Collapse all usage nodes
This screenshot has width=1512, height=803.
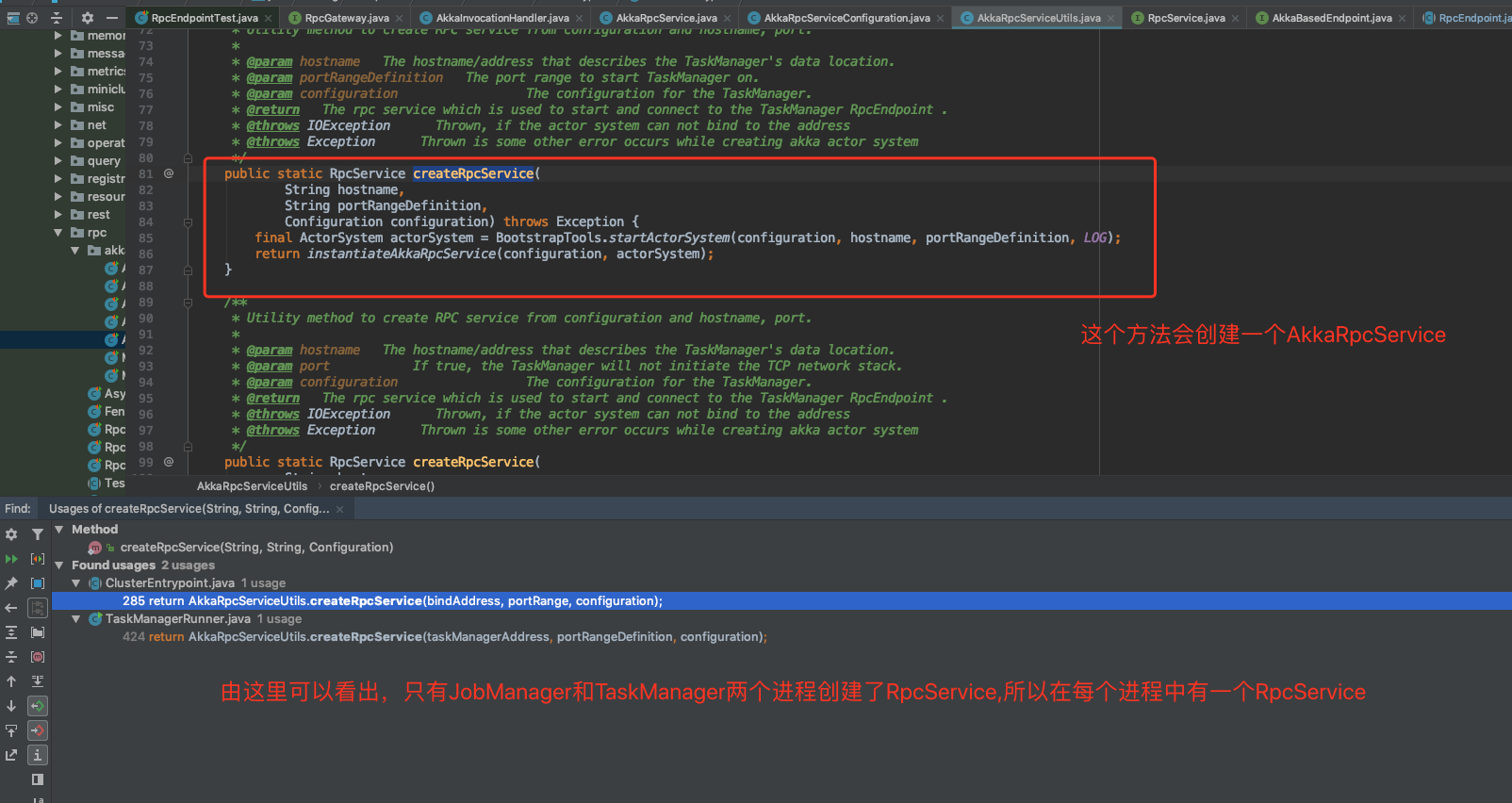[11, 657]
